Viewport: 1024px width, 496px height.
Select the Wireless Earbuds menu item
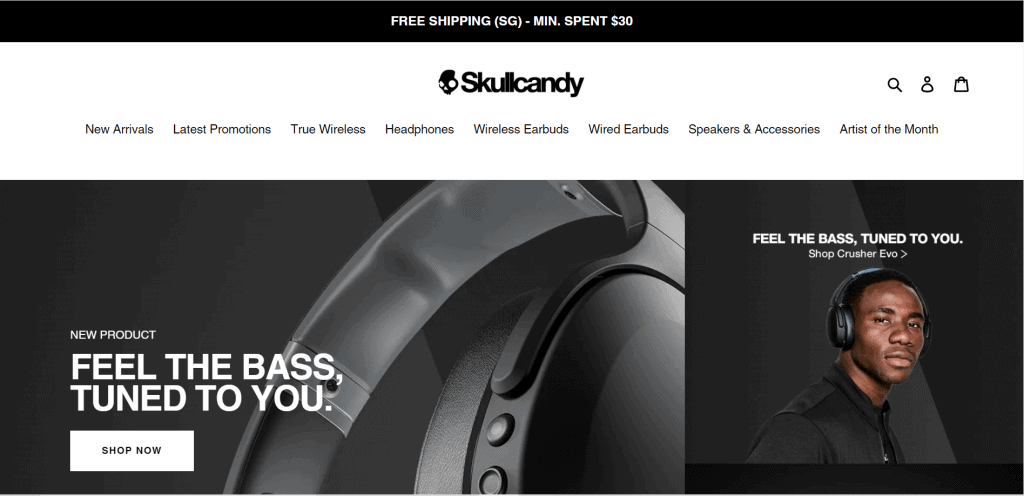[521, 129]
